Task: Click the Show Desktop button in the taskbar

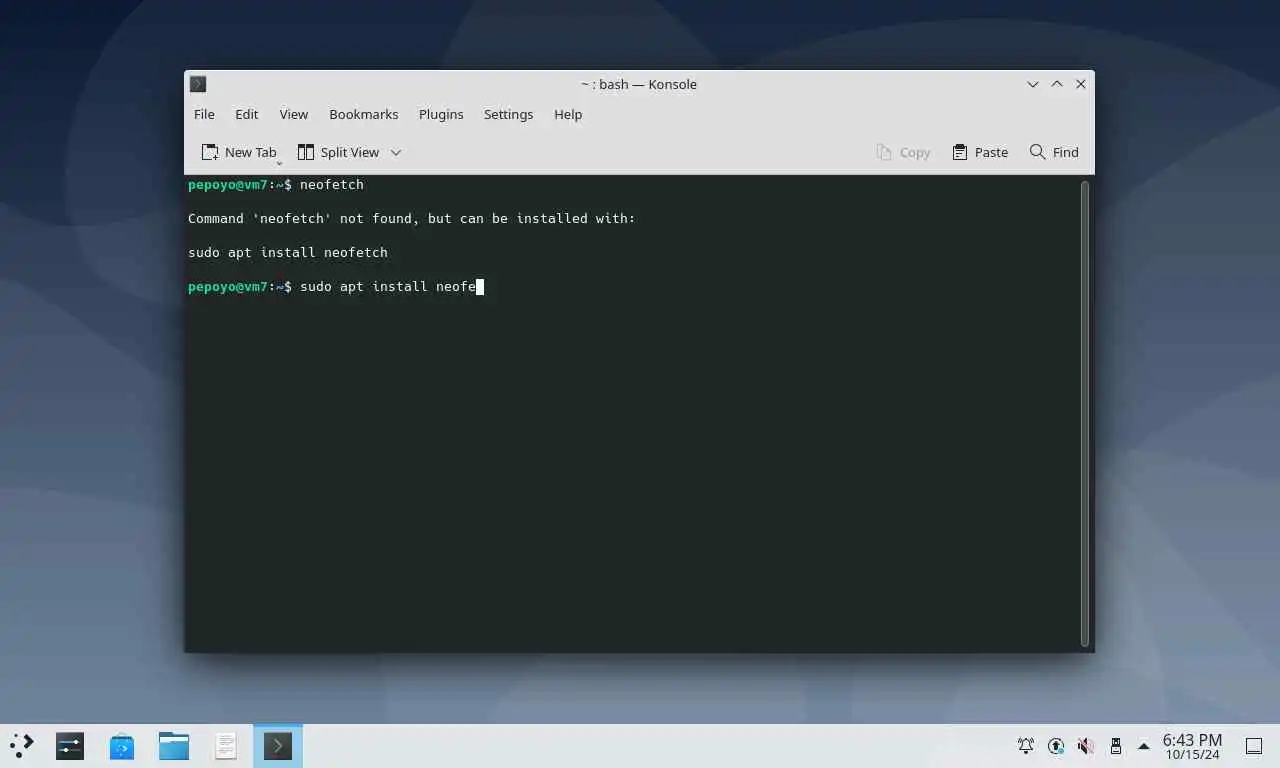Action: pos(1253,745)
